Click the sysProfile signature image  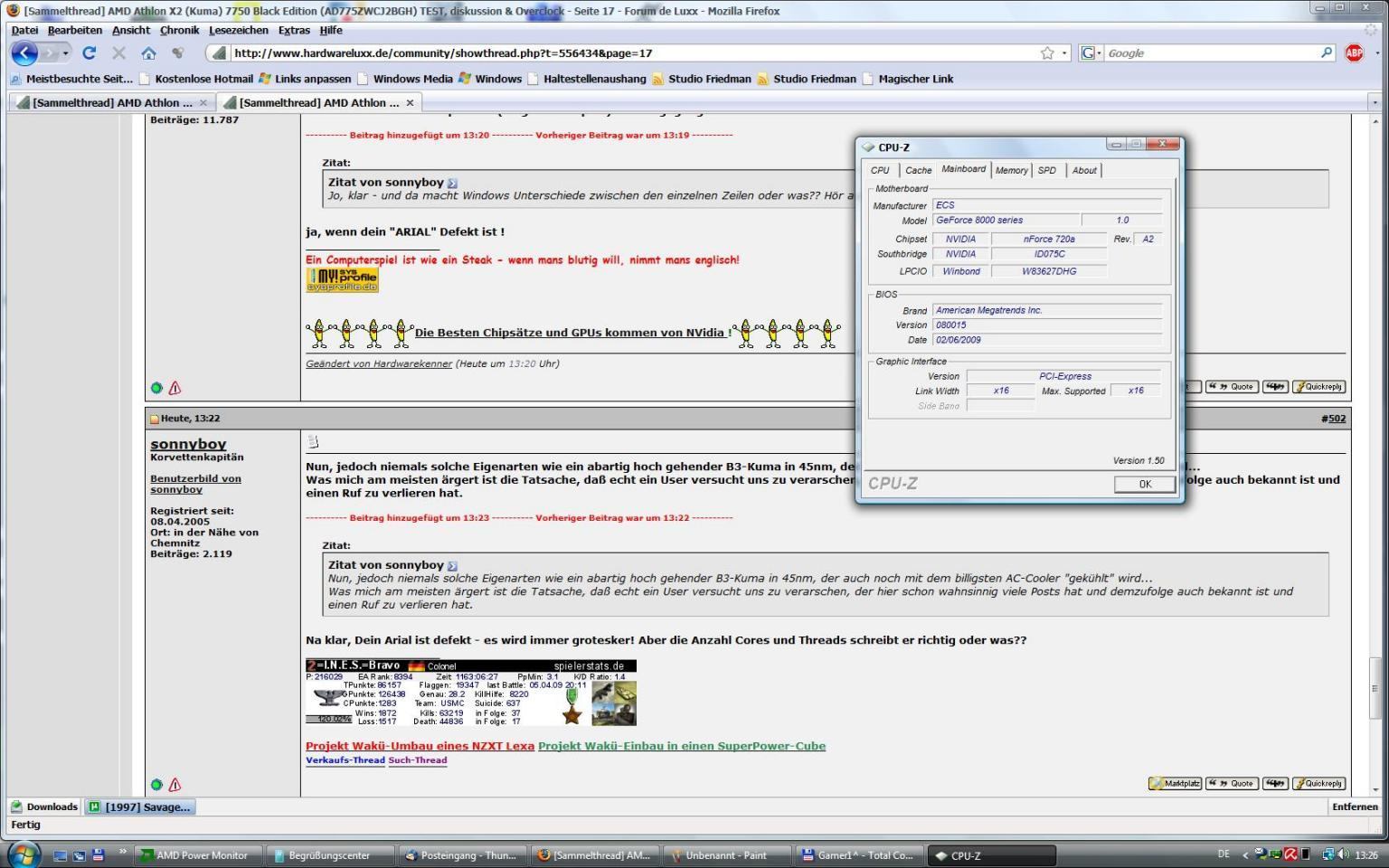(342, 280)
